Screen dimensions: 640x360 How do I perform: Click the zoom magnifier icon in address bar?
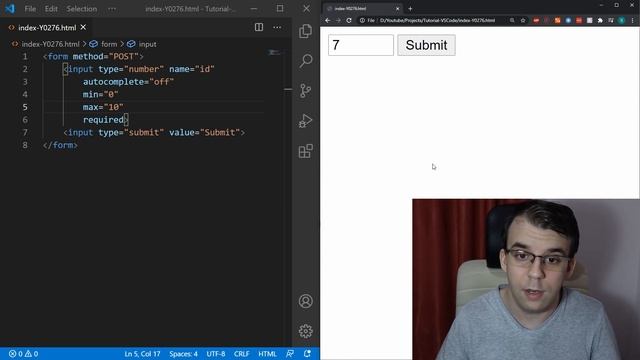click(x=512, y=20)
